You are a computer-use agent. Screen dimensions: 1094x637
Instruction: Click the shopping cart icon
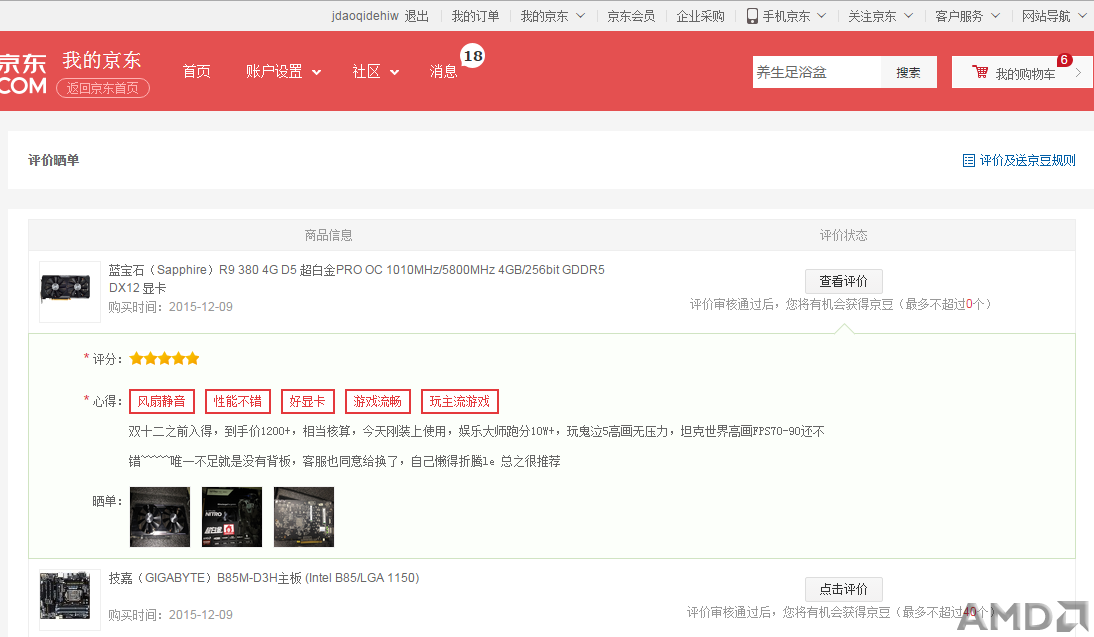coord(980,72)
